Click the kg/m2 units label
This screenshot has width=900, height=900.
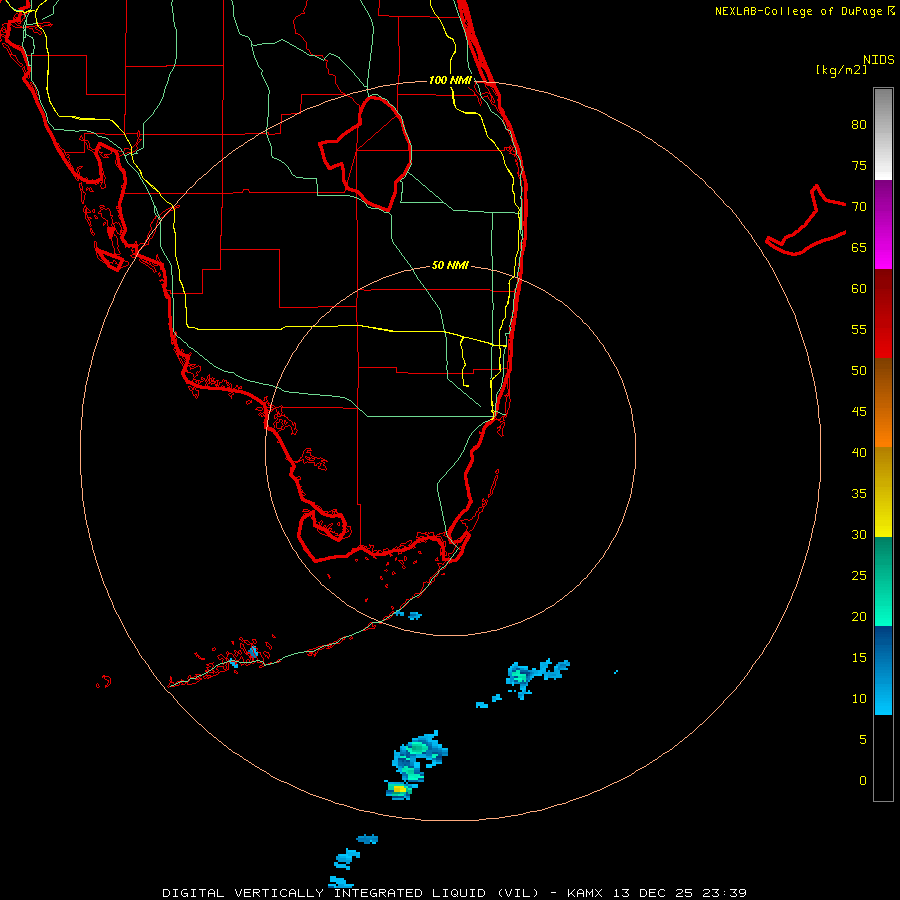click(841, 70)
